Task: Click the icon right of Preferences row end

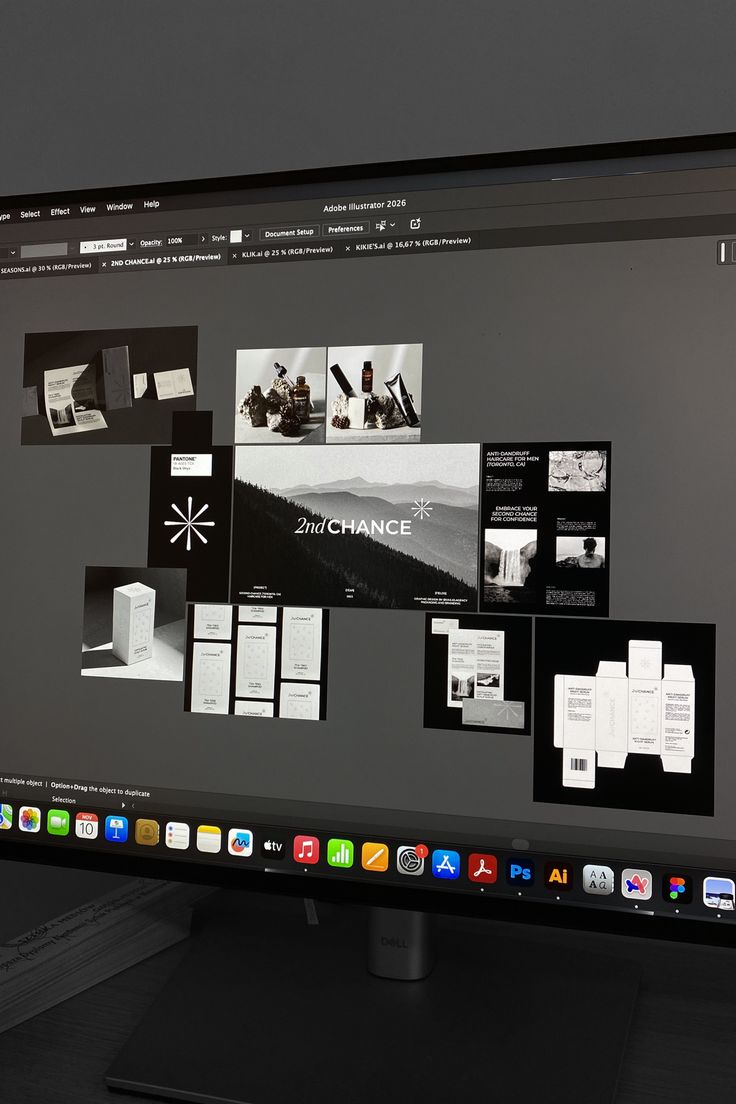Action: [x=416, y=223]
